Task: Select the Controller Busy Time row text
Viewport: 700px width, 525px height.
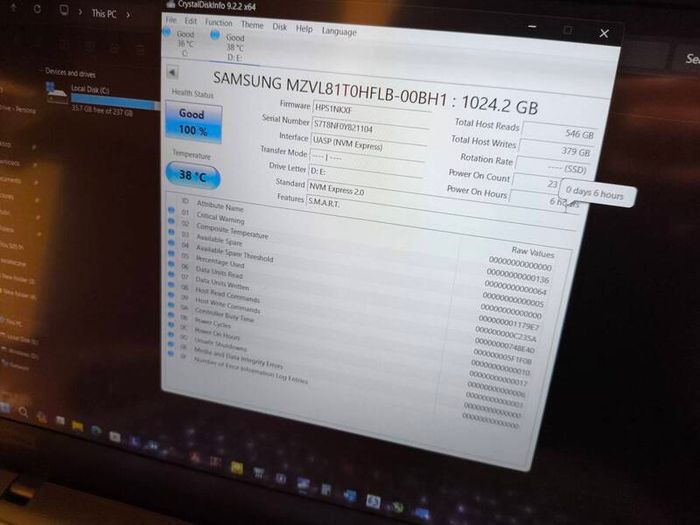Action: click(224, 315)
